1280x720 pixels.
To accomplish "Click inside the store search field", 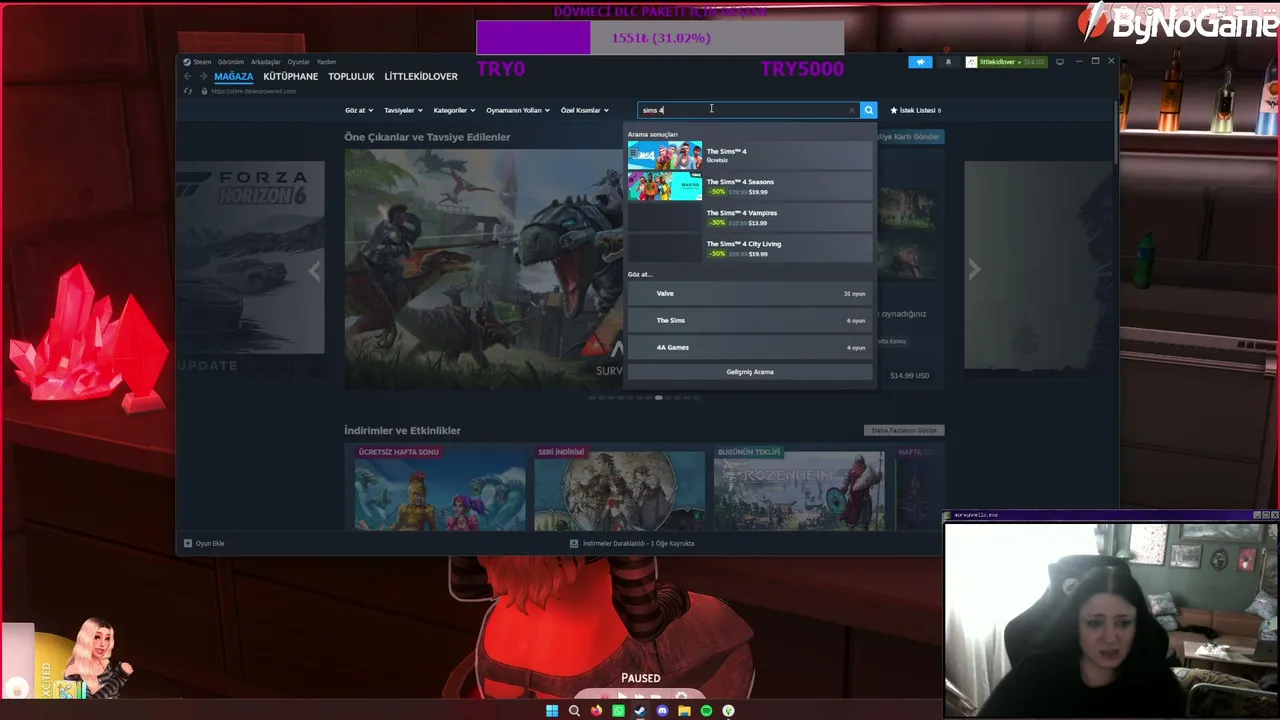I will click(748, 110).
